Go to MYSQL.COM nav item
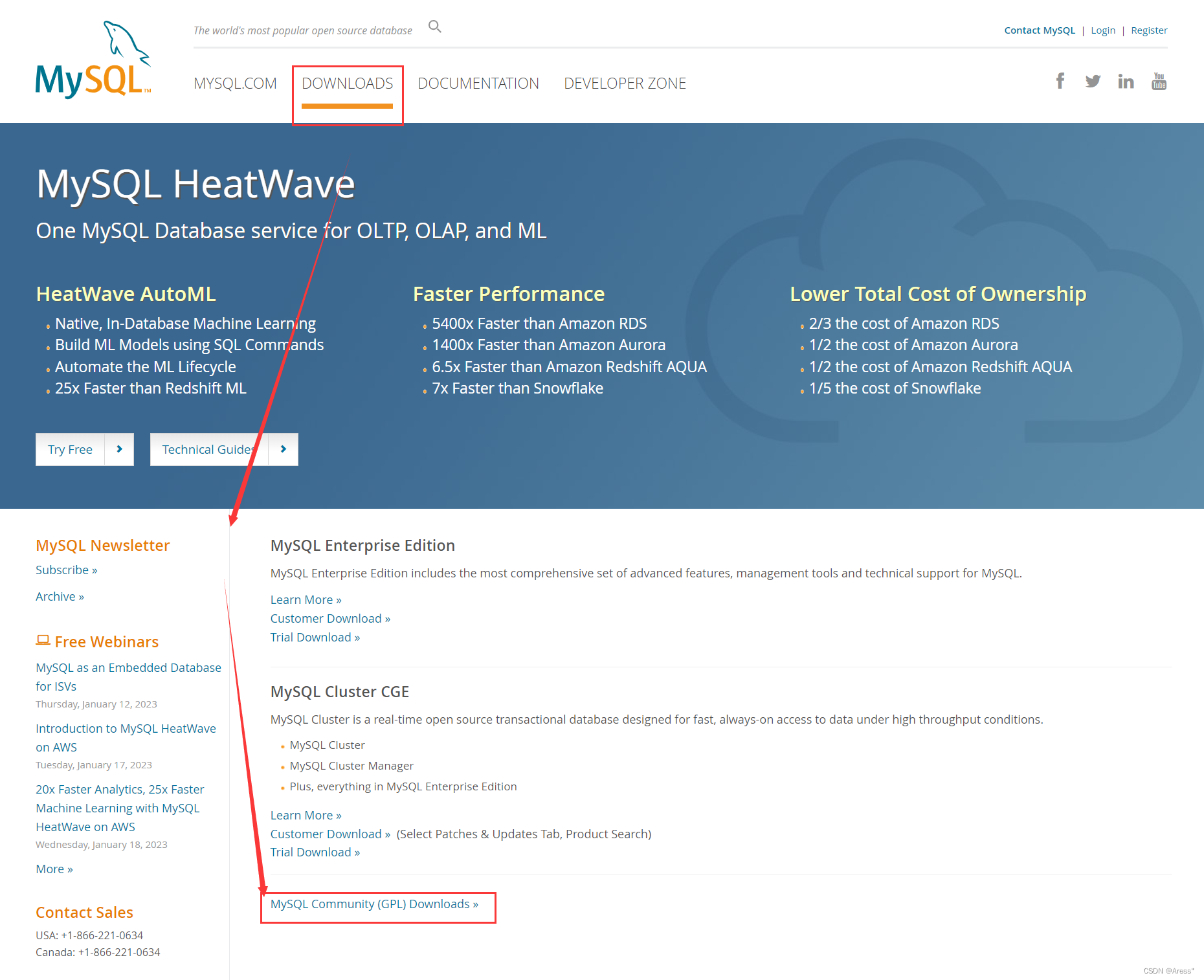 (x=235, y=84)
